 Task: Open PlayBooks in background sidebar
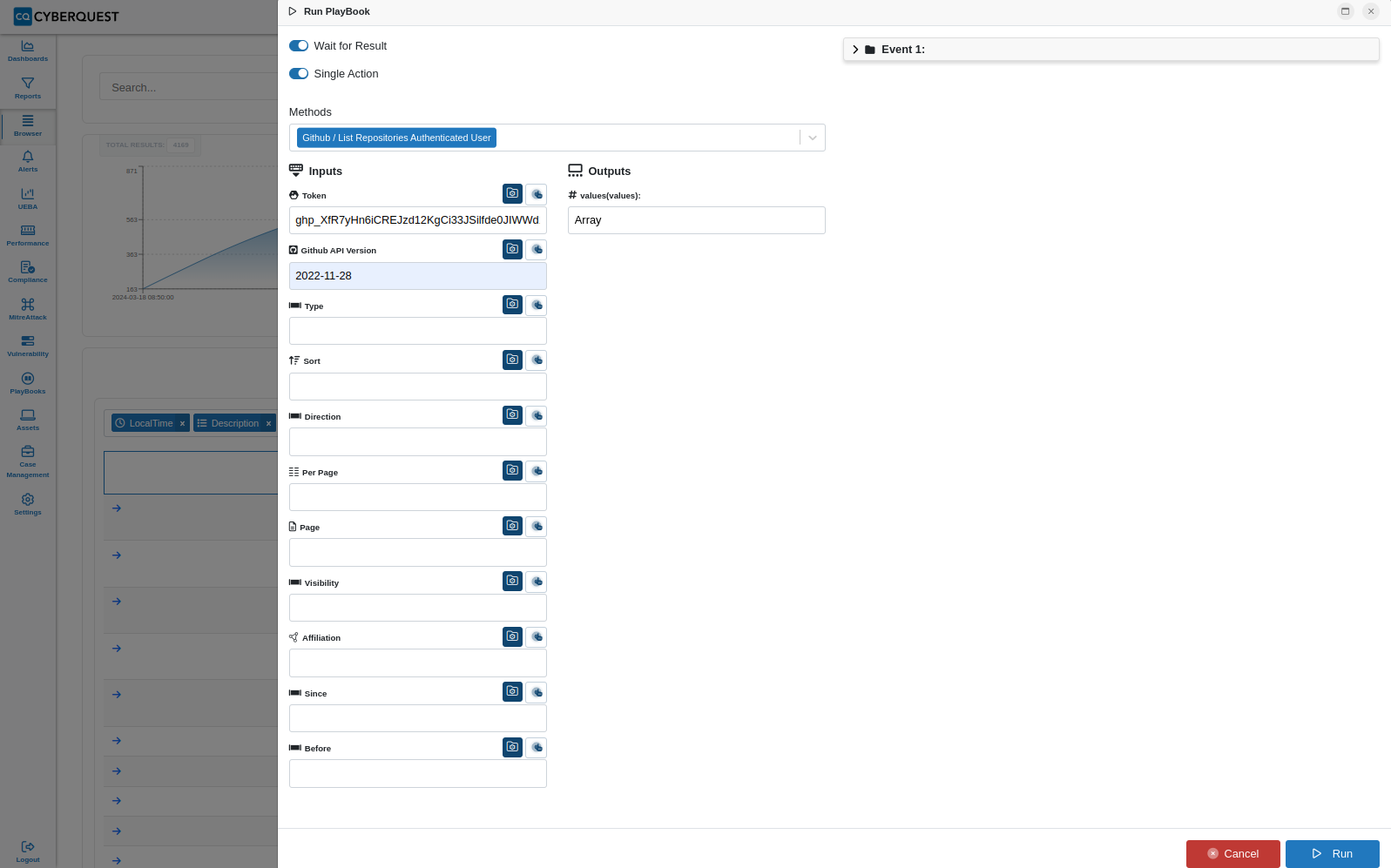pyautogui.click(x=28, y=383)
